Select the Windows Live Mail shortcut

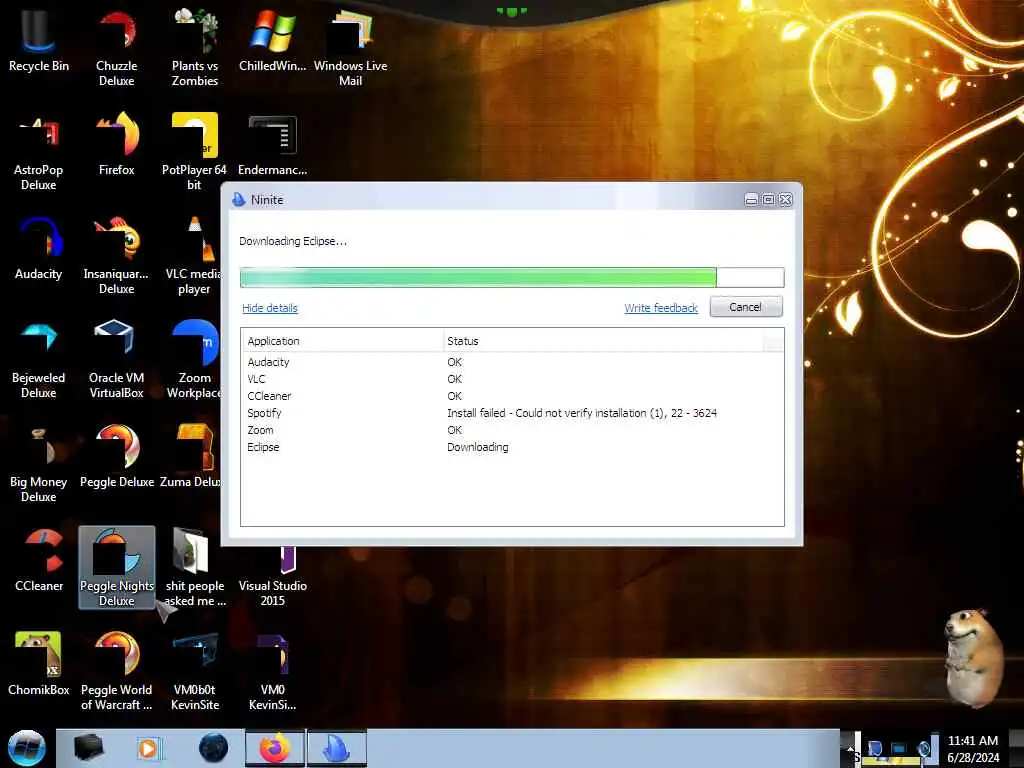[x=351, y=48]
